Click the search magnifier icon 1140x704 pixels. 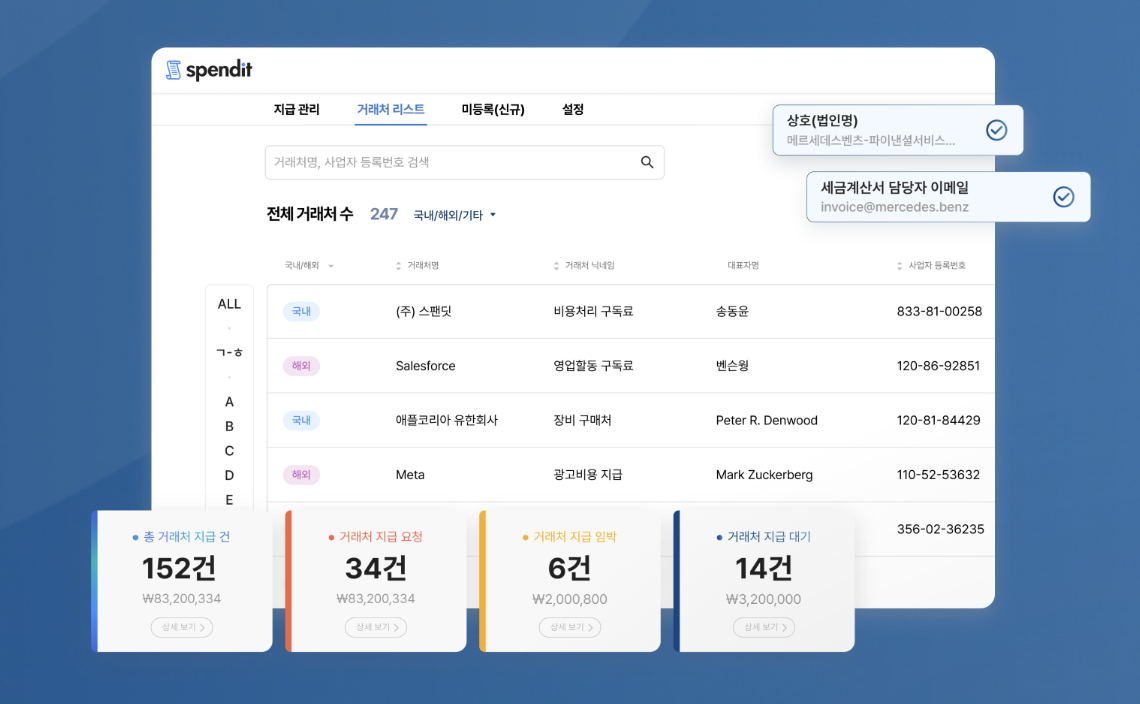click(646, 162)
